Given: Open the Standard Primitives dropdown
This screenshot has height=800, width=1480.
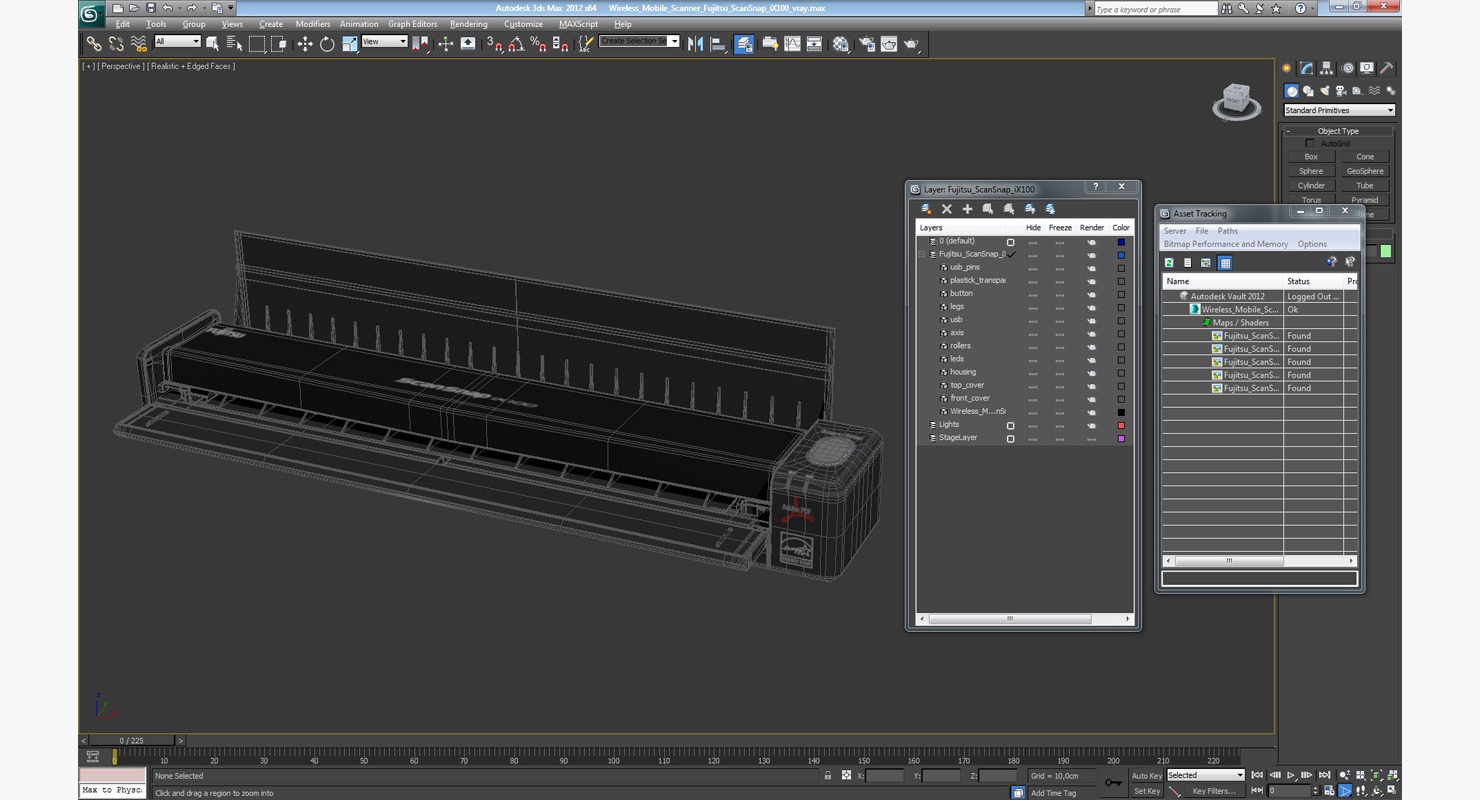Looking at the screenshot, I should pos(1339,110).
